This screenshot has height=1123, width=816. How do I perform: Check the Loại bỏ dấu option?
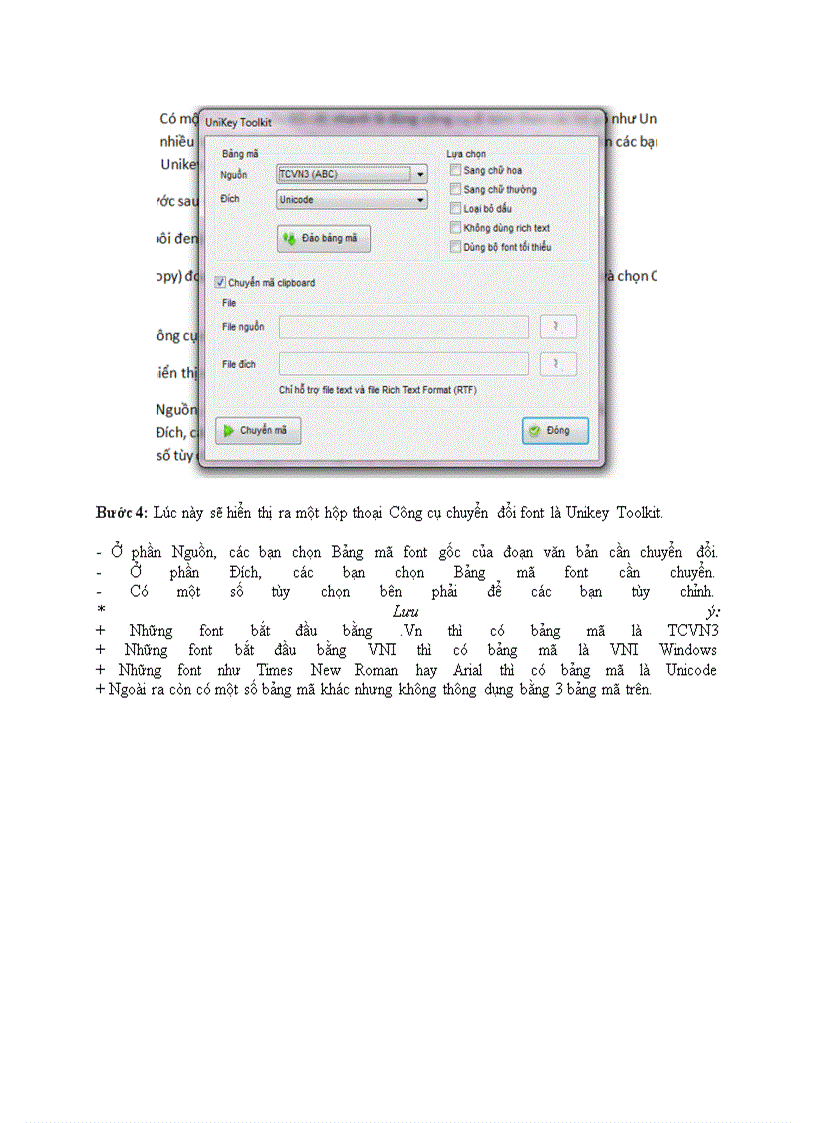(x=456, y=208)
